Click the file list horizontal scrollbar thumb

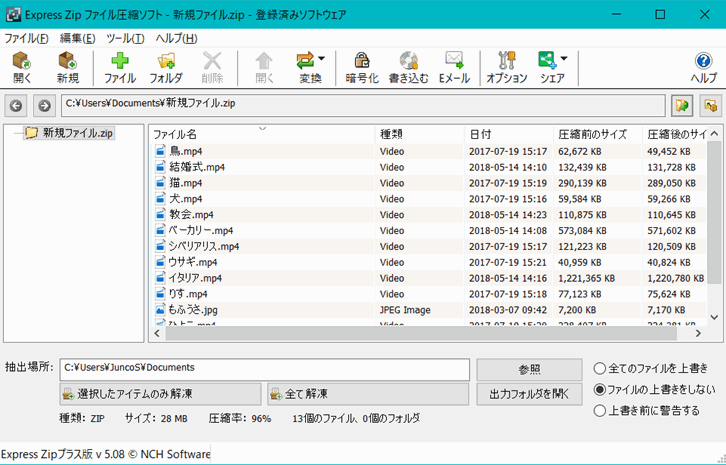click(x=420, y=333)
